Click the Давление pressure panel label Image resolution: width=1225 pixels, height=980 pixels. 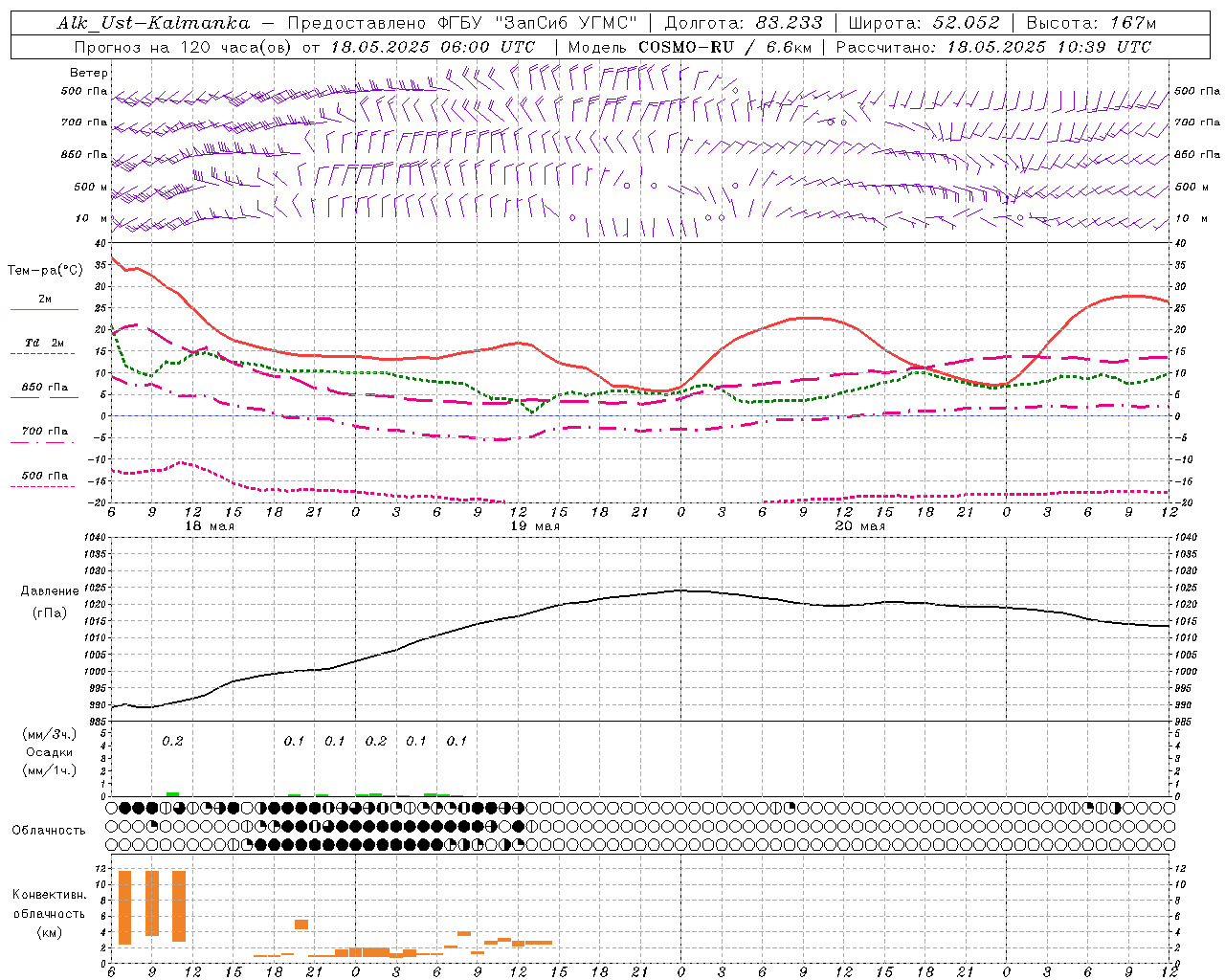point(50,591)
